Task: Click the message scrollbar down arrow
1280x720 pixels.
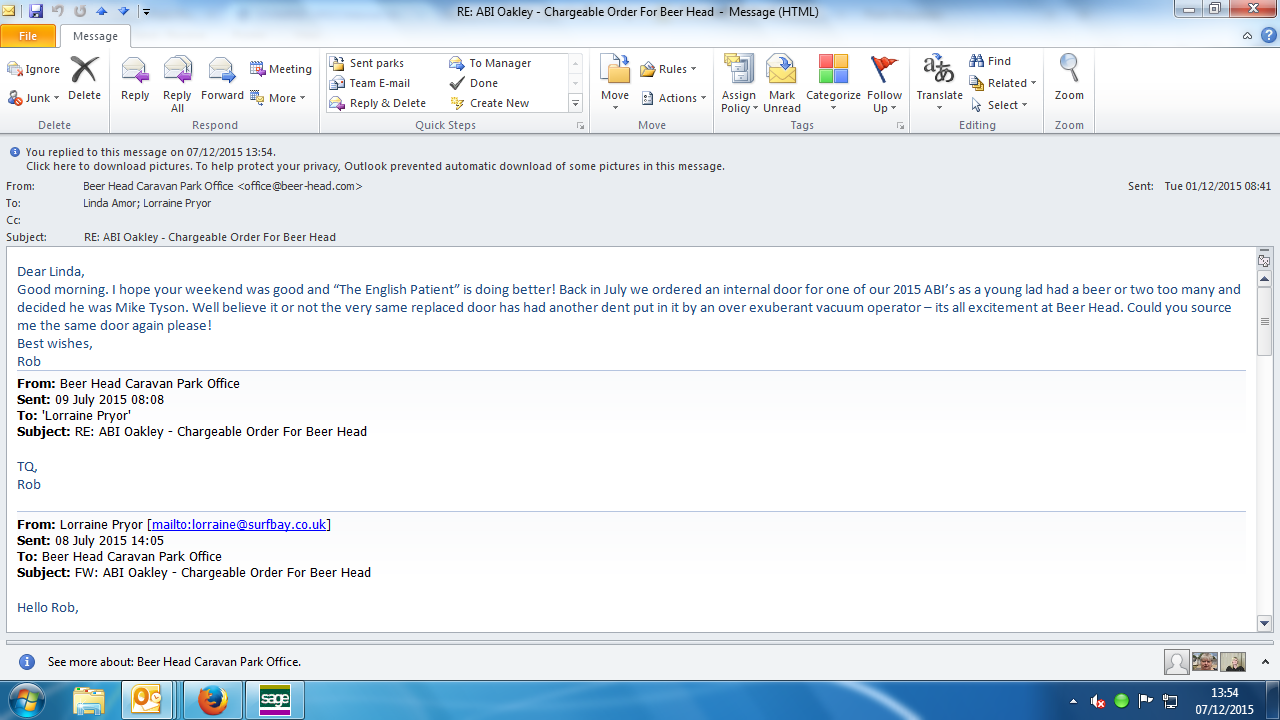Action: (x=1264, y=623)
